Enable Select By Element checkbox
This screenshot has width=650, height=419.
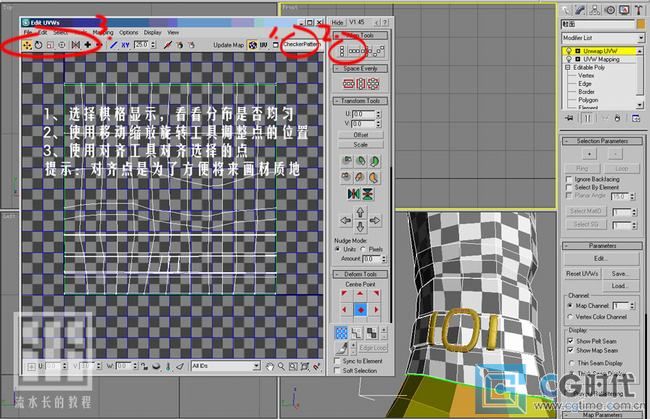tap(569, 187)
